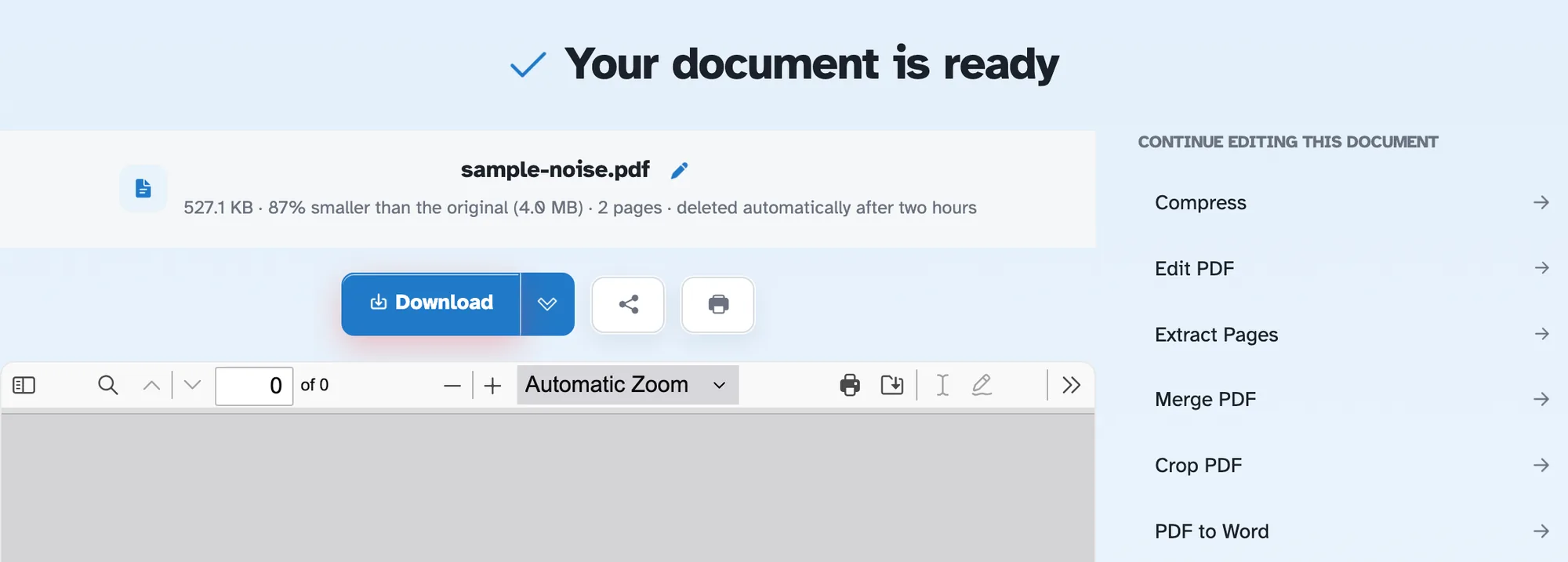Click the pencil icon to rename sample-noise.pdf
The width and height of the screenshot is (1568, 562).
(x=679, y=170)
